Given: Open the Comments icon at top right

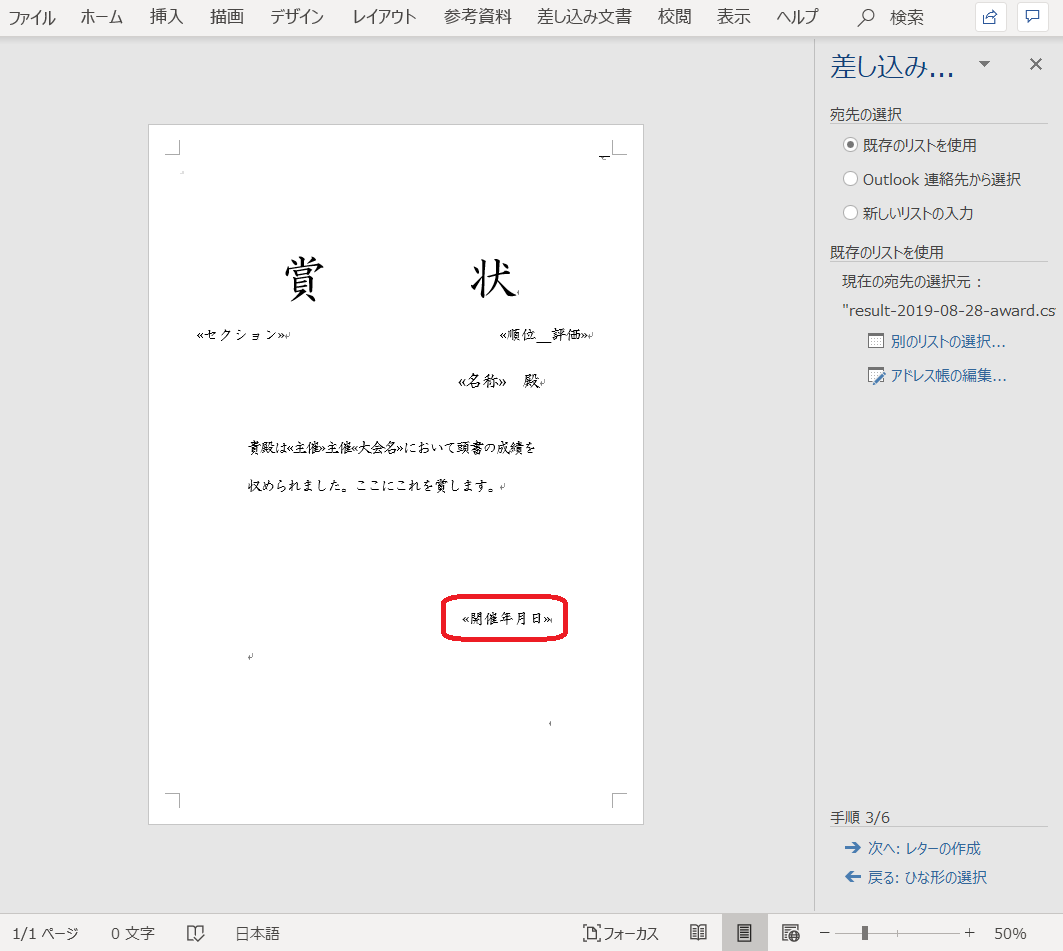Looking at the screenshot, I should pos(1032,17).
